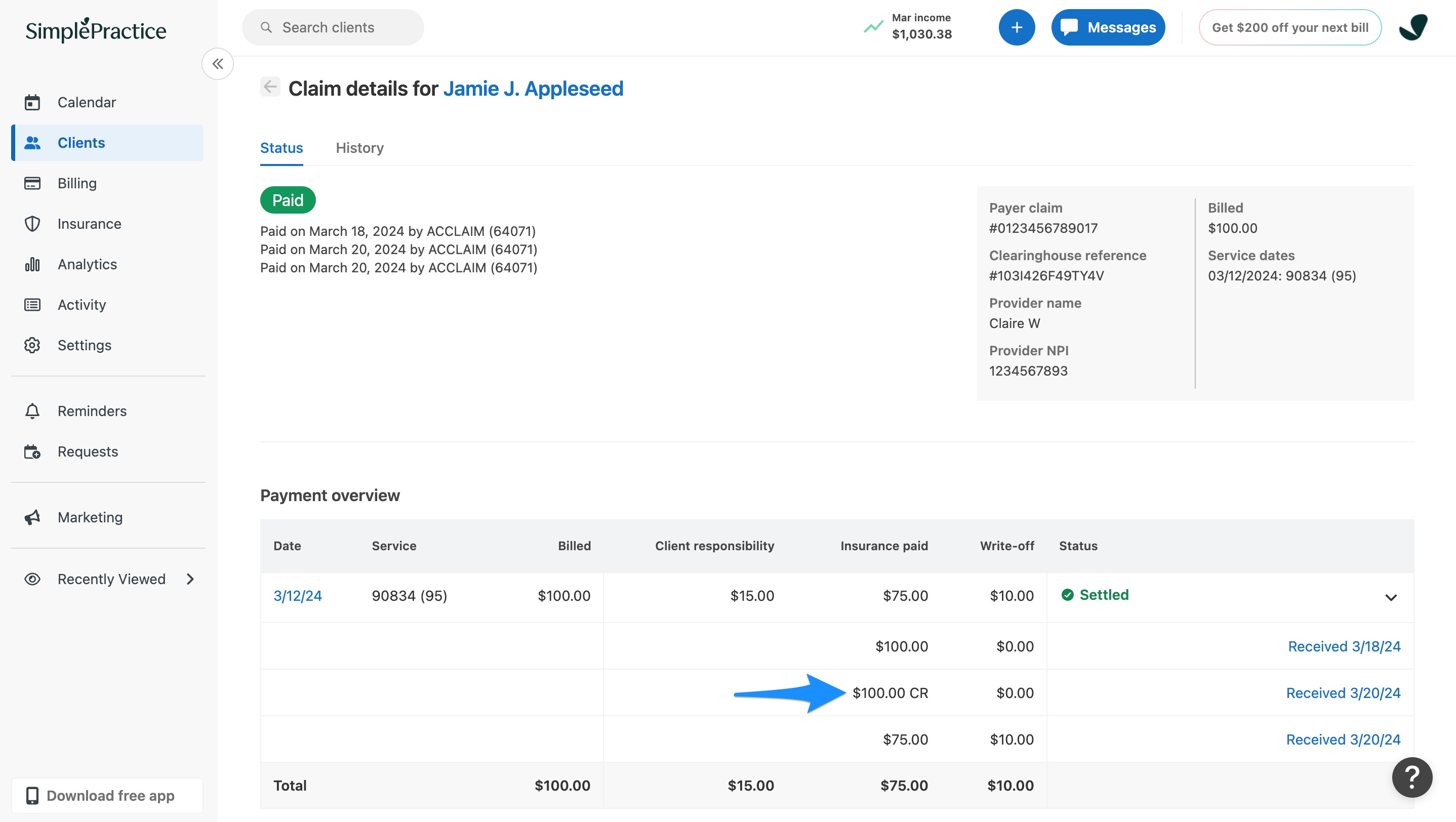Open Received 3/18/24 payment link
The image size is (1456, 822).
tap(1344, 646)
